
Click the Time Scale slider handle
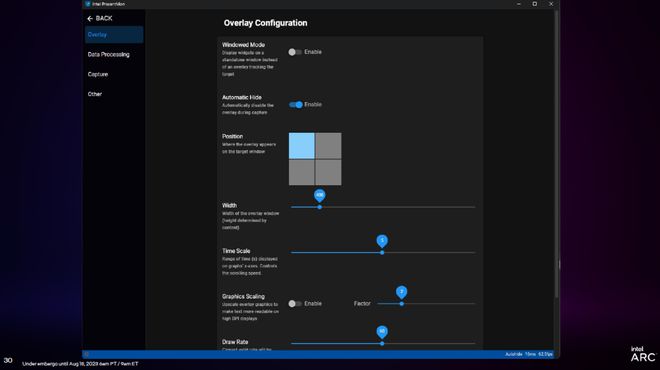[382, 253]
